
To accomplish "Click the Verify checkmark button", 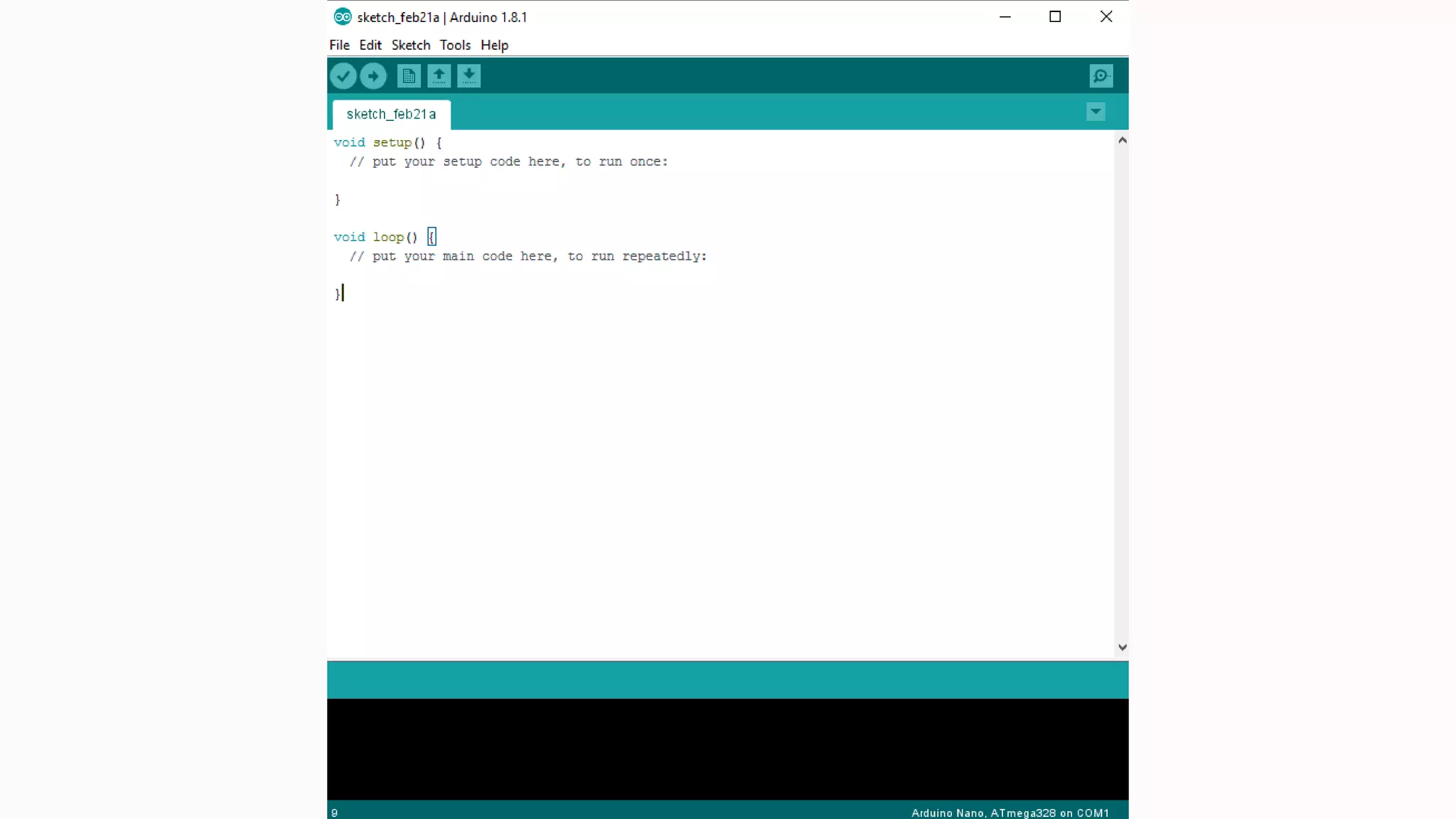I will click(x=343, y=76).
